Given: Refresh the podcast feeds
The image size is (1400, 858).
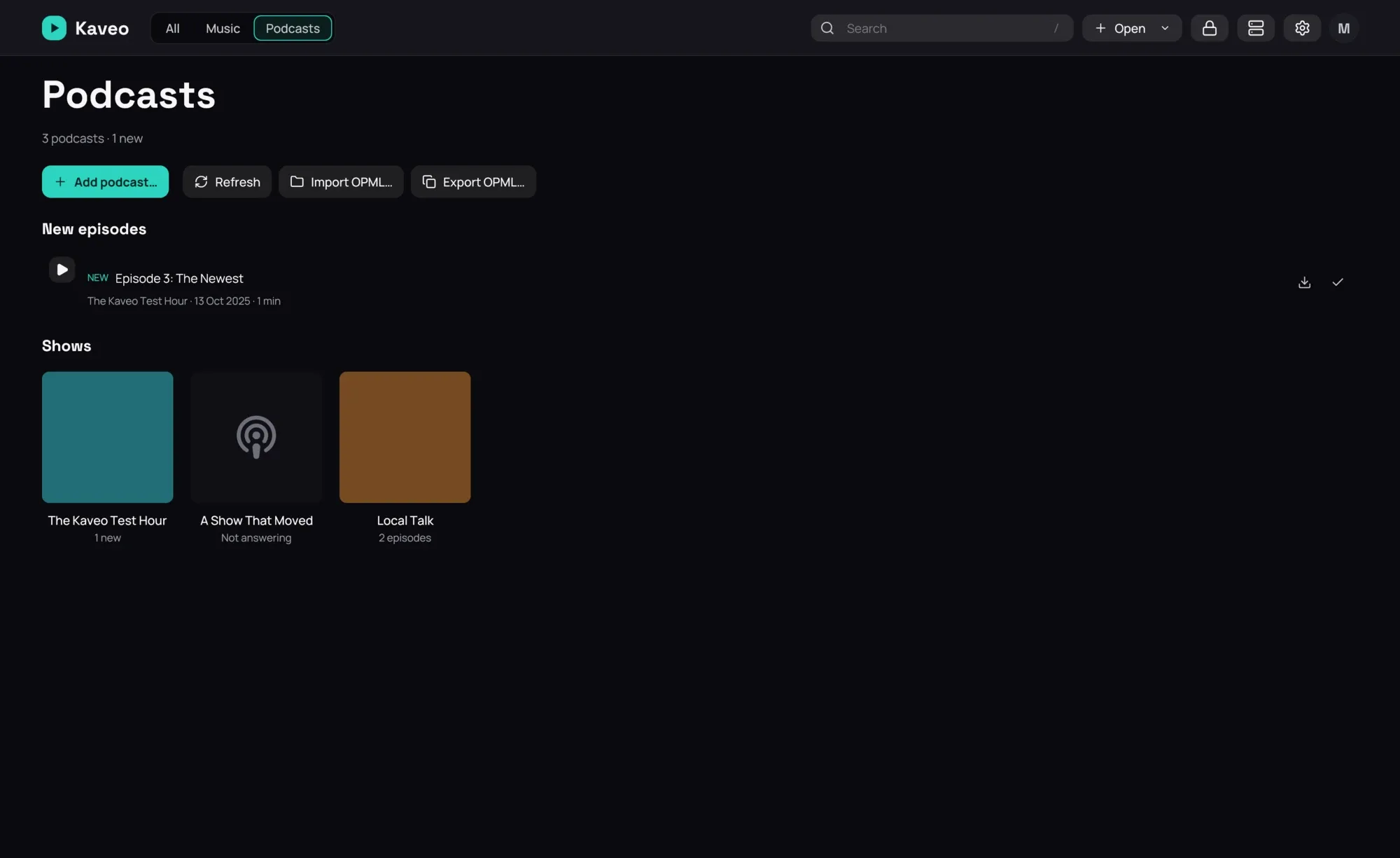Looking at the screenshot, I should [x=227, y=181].
